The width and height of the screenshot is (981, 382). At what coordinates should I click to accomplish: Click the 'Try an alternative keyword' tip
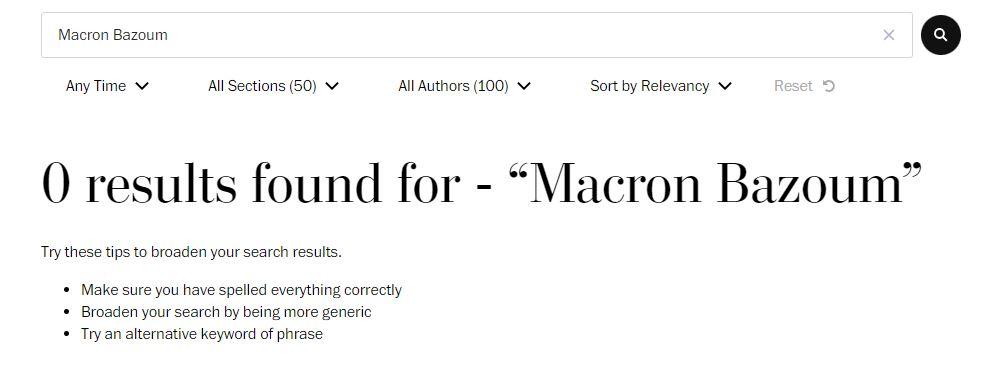coord(202,334)
